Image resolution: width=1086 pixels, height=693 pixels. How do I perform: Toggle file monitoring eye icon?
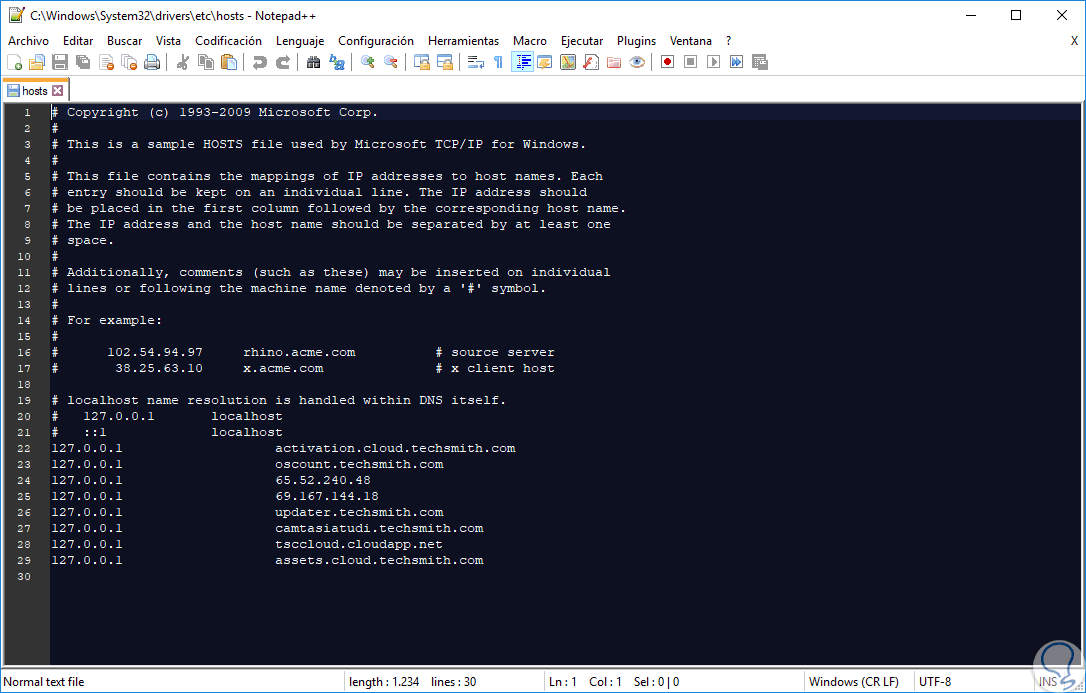pos(637,62)
